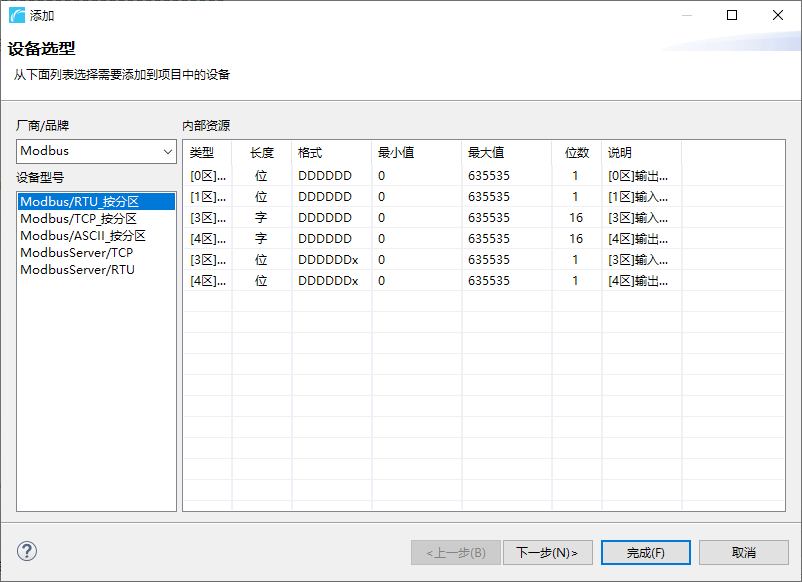Select Modbus/RTU_按分区 device model
Image resolution: width=802 pixels, height=582 pixels.
pos(96,202)
